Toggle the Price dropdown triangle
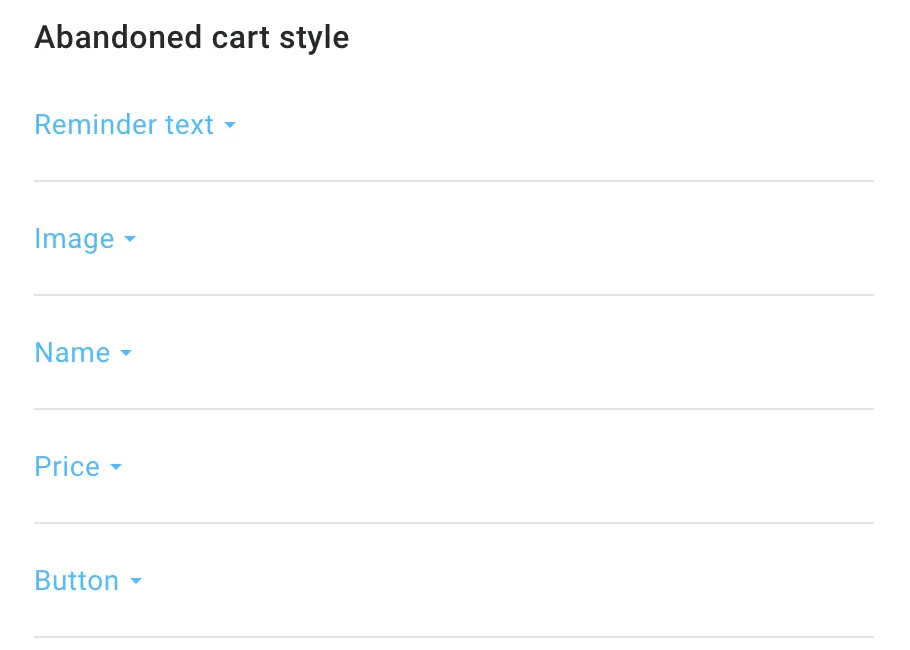The image size is (910, 650). click(116, 467)
